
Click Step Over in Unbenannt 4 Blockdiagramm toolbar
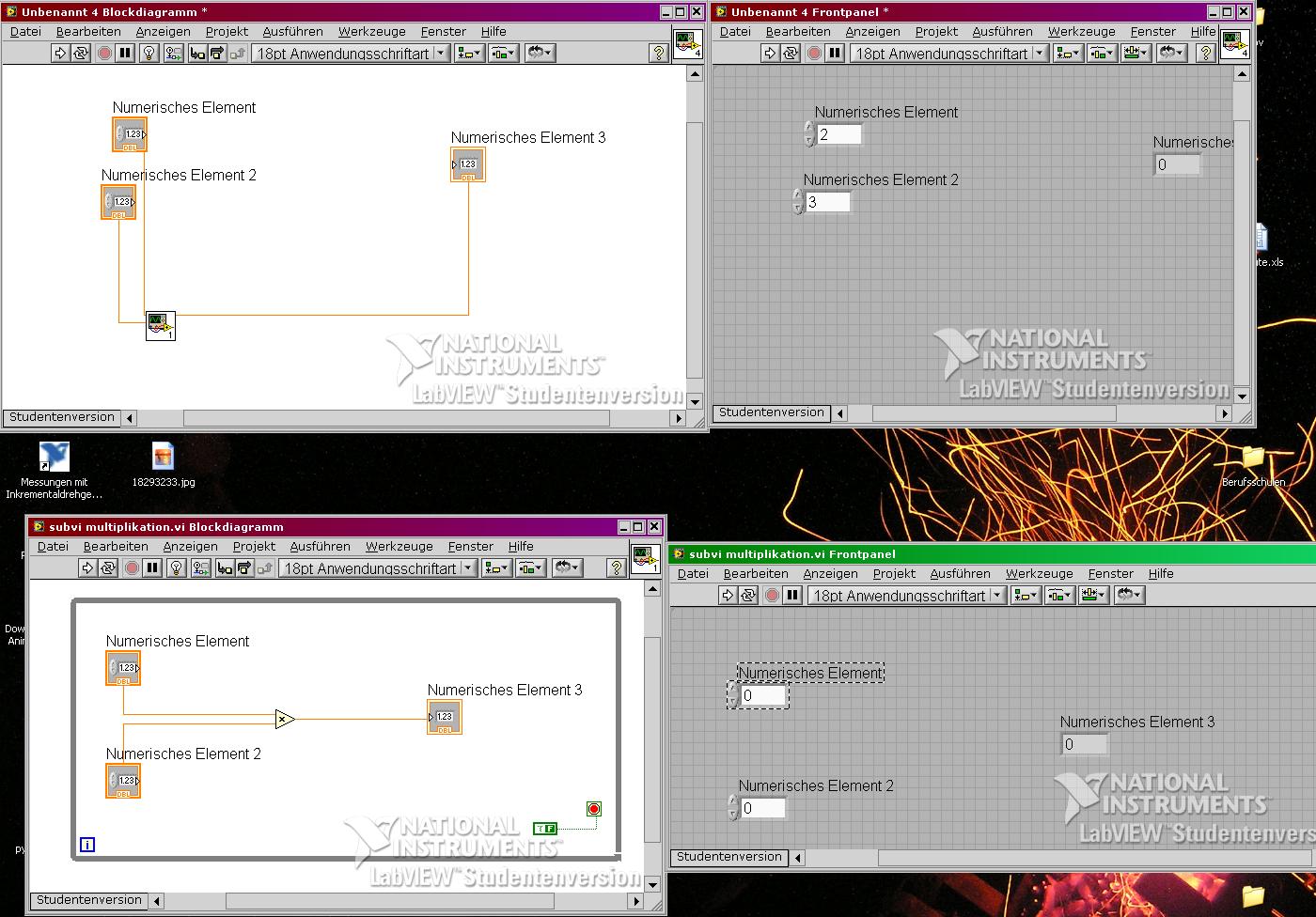217,54
